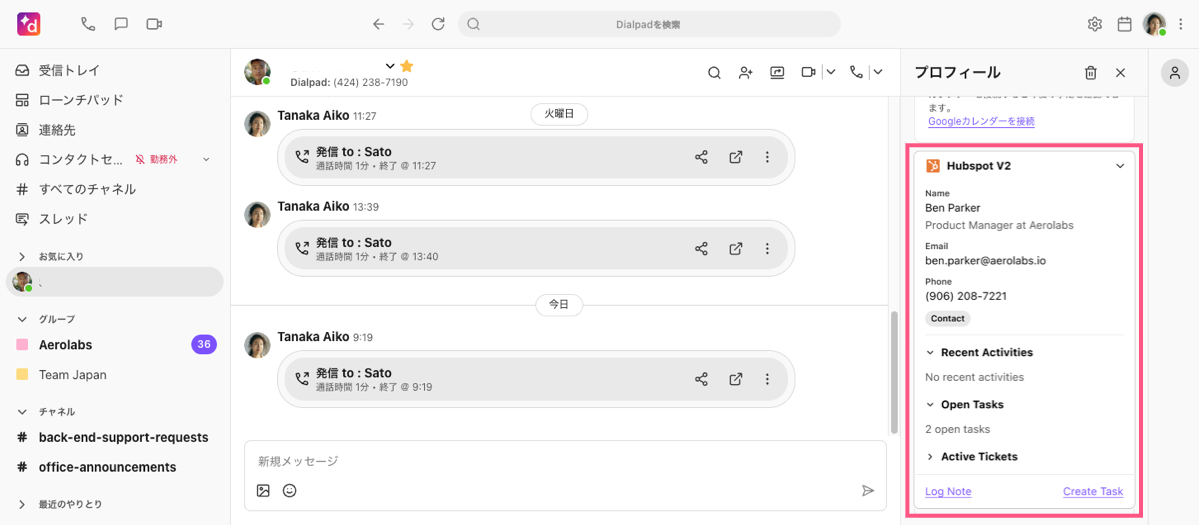Open the 勤務外 status dropdown chevron
Viewport: 1200px width, 525px height.
tap(206, 160)
